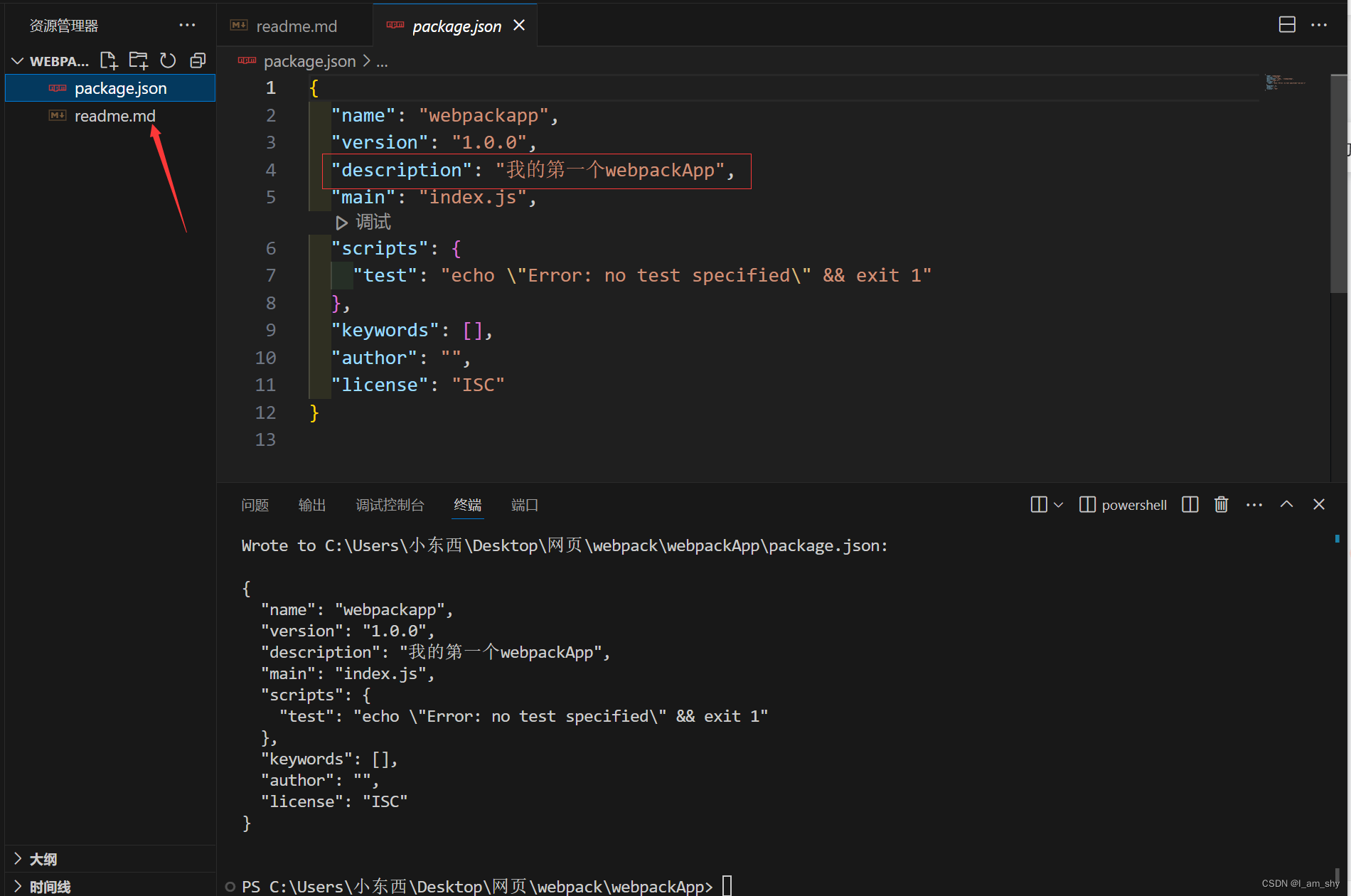This screenshot has width=1351, height=896.
Task: Open the 调试控制台 debug console tab
Action: tap(390, 505)
